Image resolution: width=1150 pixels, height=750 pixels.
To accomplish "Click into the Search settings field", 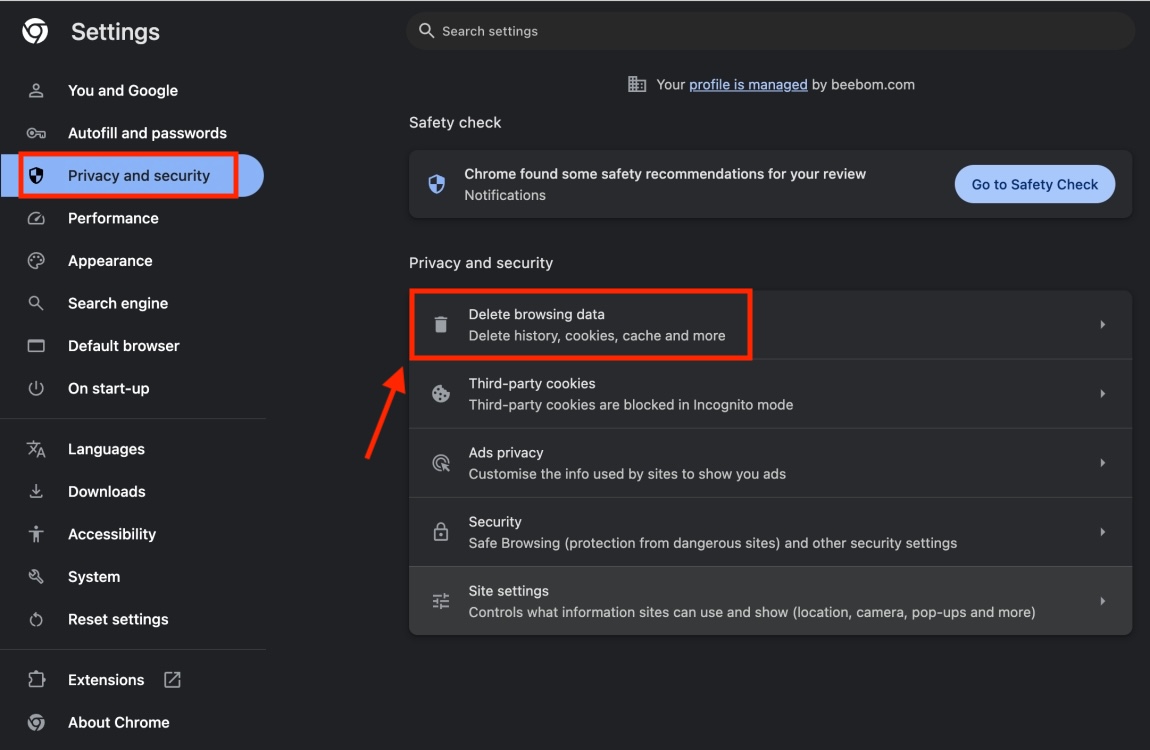I will [770, 31].
